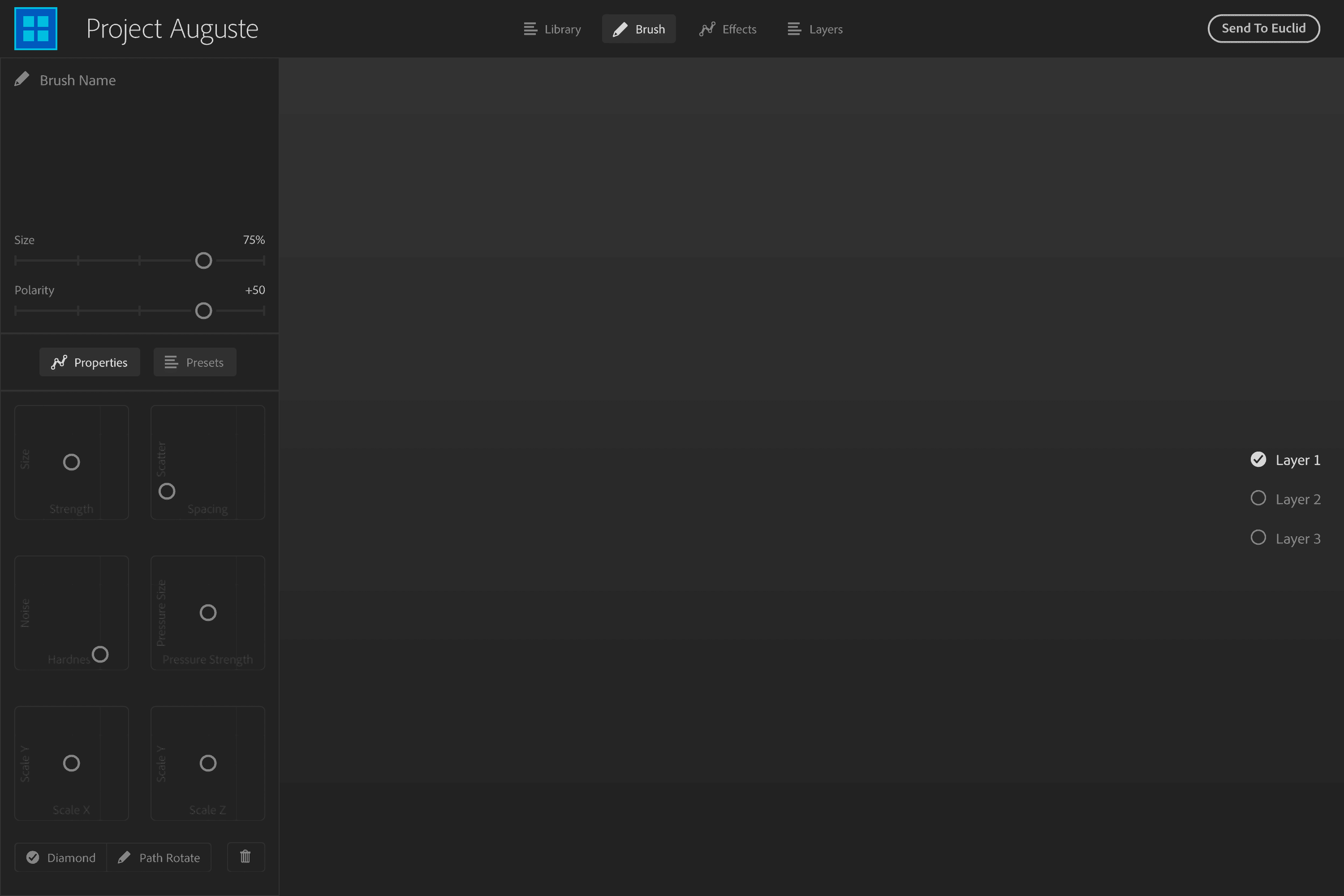
Task: Toggle the Diamond option
Action: 60,857
